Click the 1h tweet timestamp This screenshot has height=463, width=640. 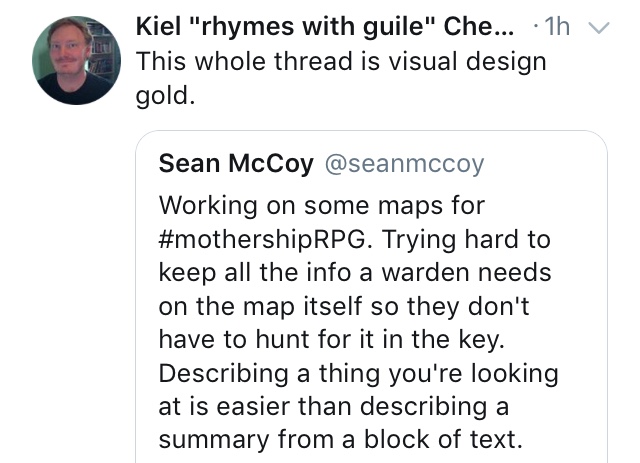558,27
